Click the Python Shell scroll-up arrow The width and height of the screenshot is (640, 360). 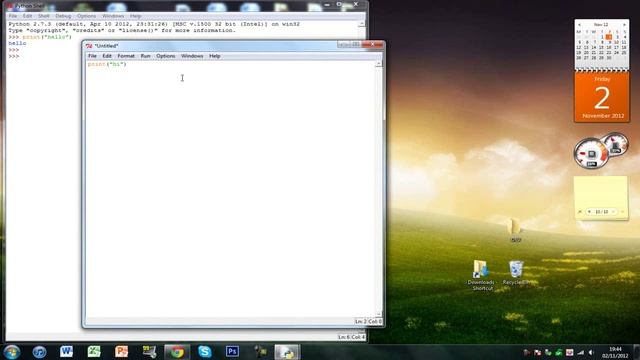coord(362,24)
